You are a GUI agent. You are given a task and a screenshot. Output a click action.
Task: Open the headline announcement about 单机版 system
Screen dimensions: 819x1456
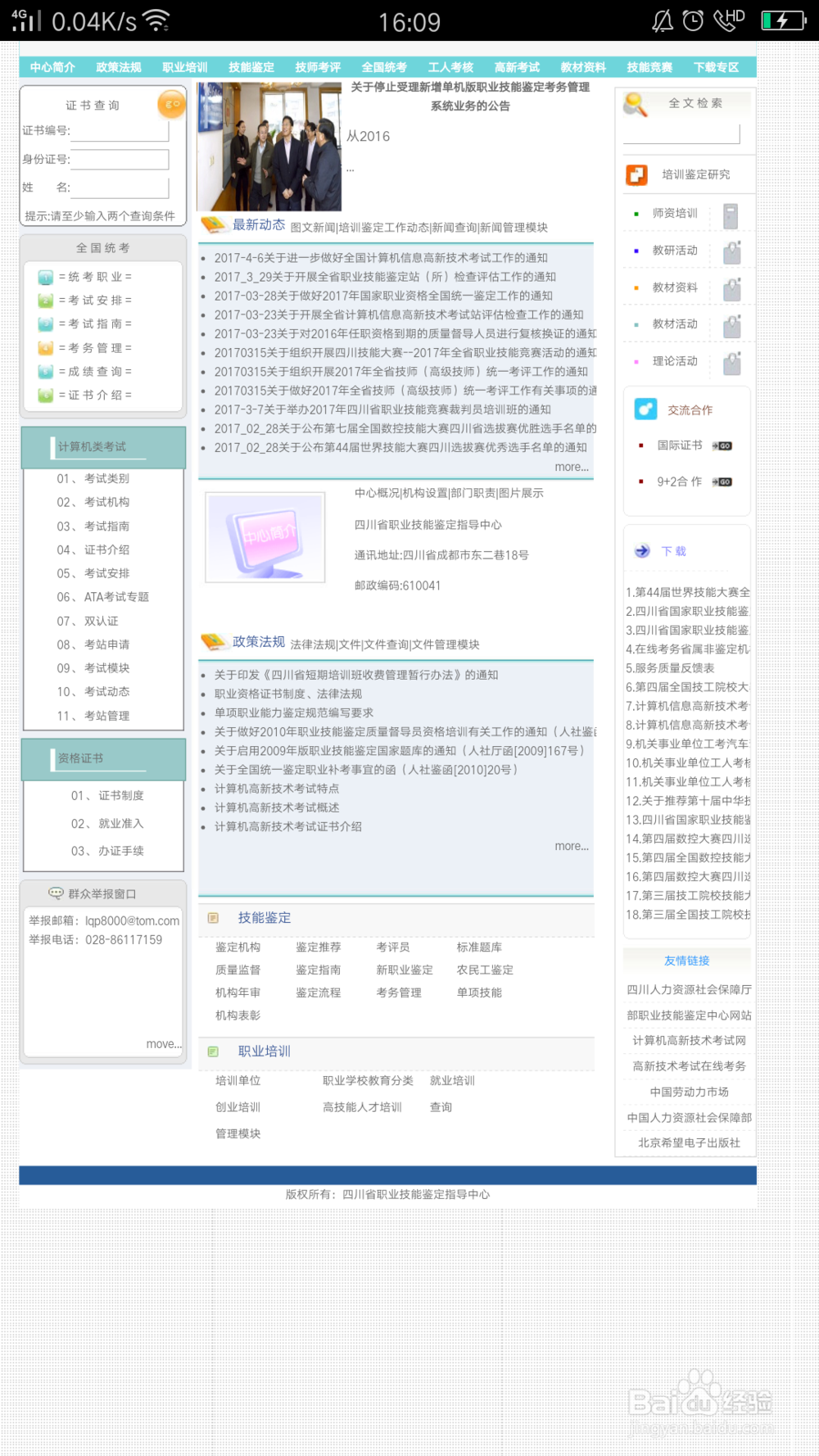point(470,96)
